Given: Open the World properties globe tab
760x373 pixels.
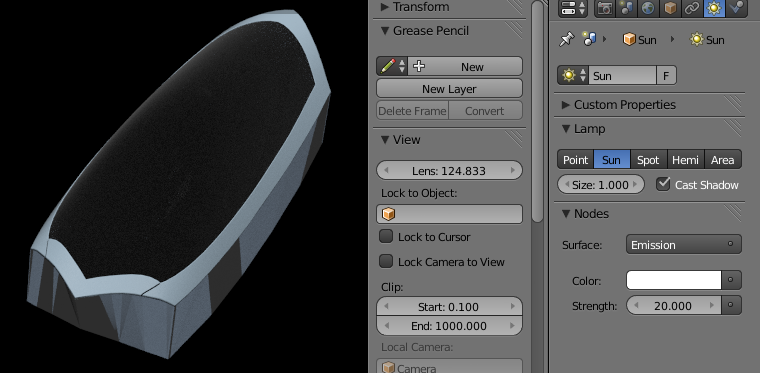Looking at the screenshot, I should 648,8.
